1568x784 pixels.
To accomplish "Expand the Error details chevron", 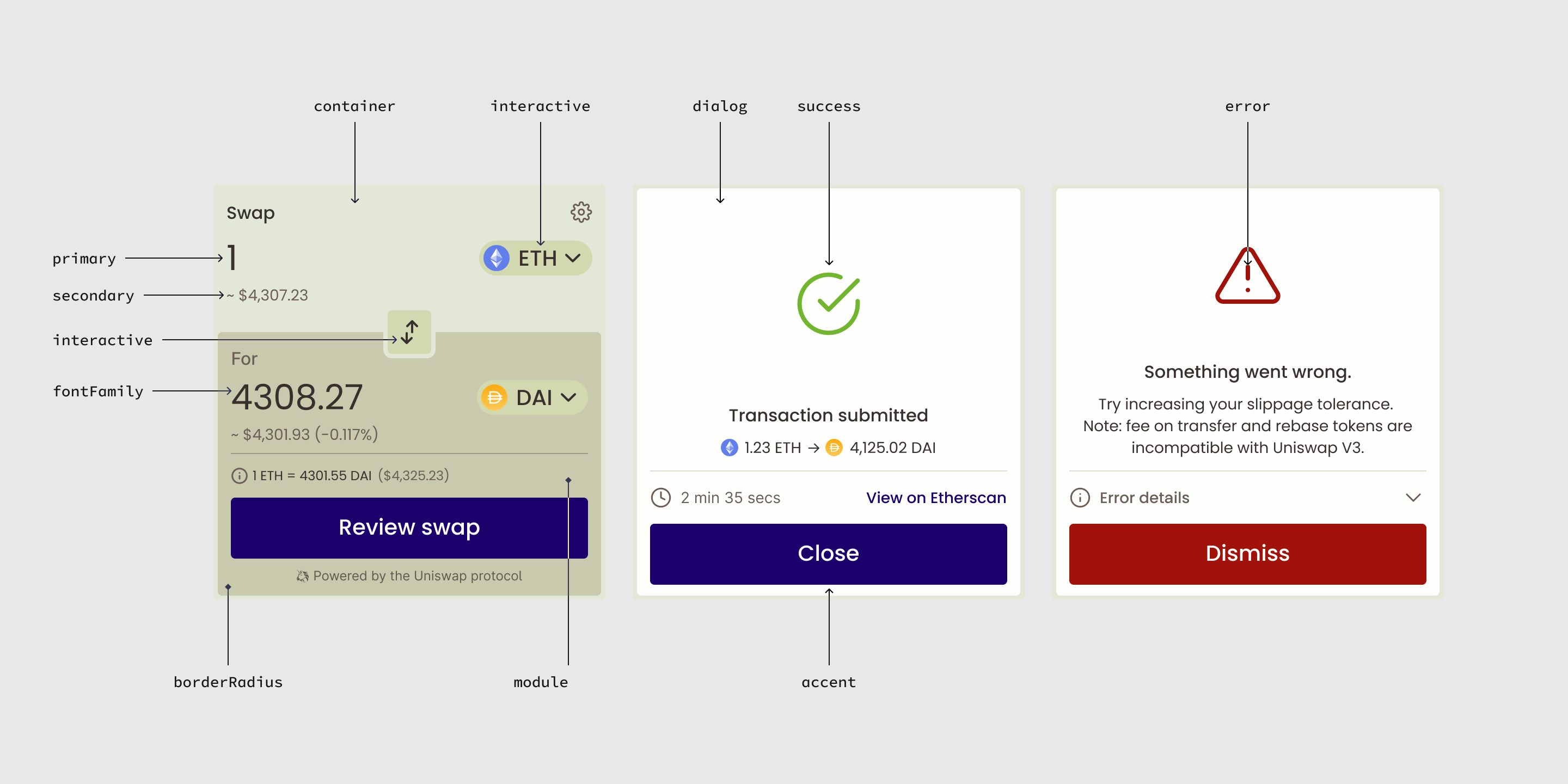I will (1413, 497).
